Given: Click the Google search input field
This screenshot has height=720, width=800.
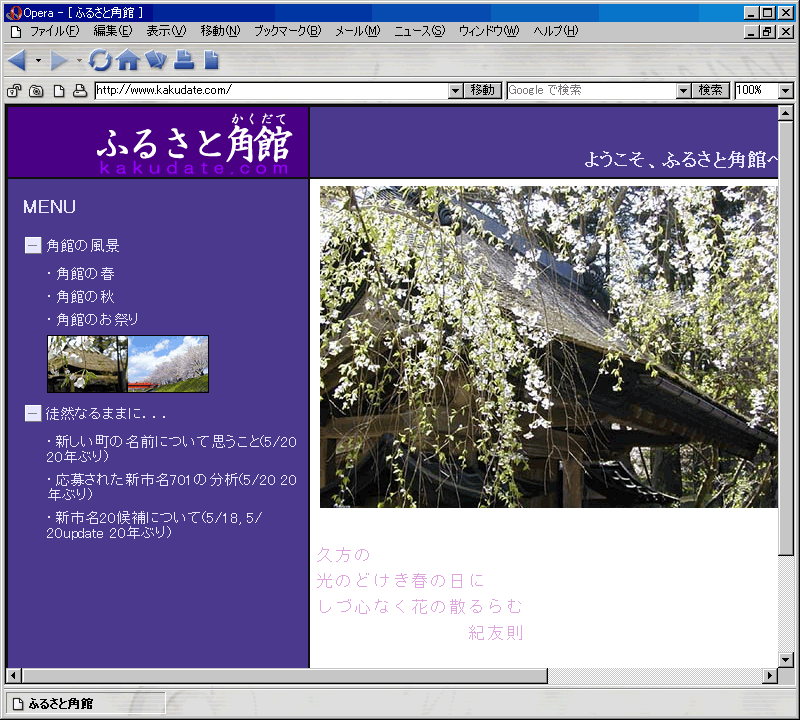Looking at the screenshot, I should click(x=591, y=90).
